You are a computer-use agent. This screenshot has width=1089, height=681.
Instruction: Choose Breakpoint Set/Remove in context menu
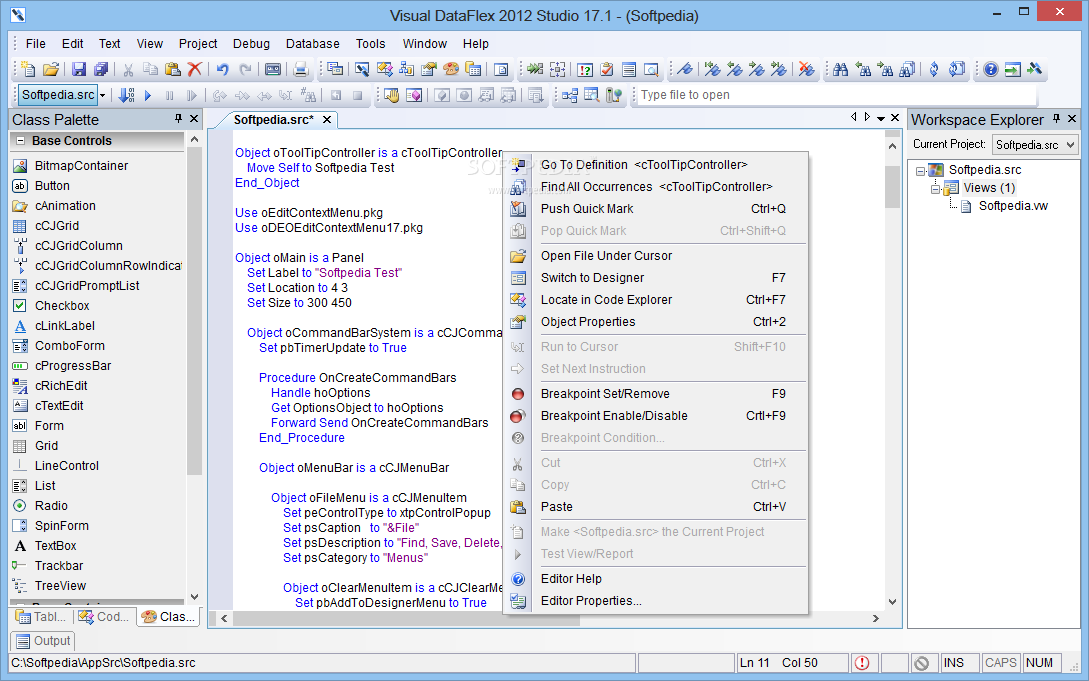[656, 394]
